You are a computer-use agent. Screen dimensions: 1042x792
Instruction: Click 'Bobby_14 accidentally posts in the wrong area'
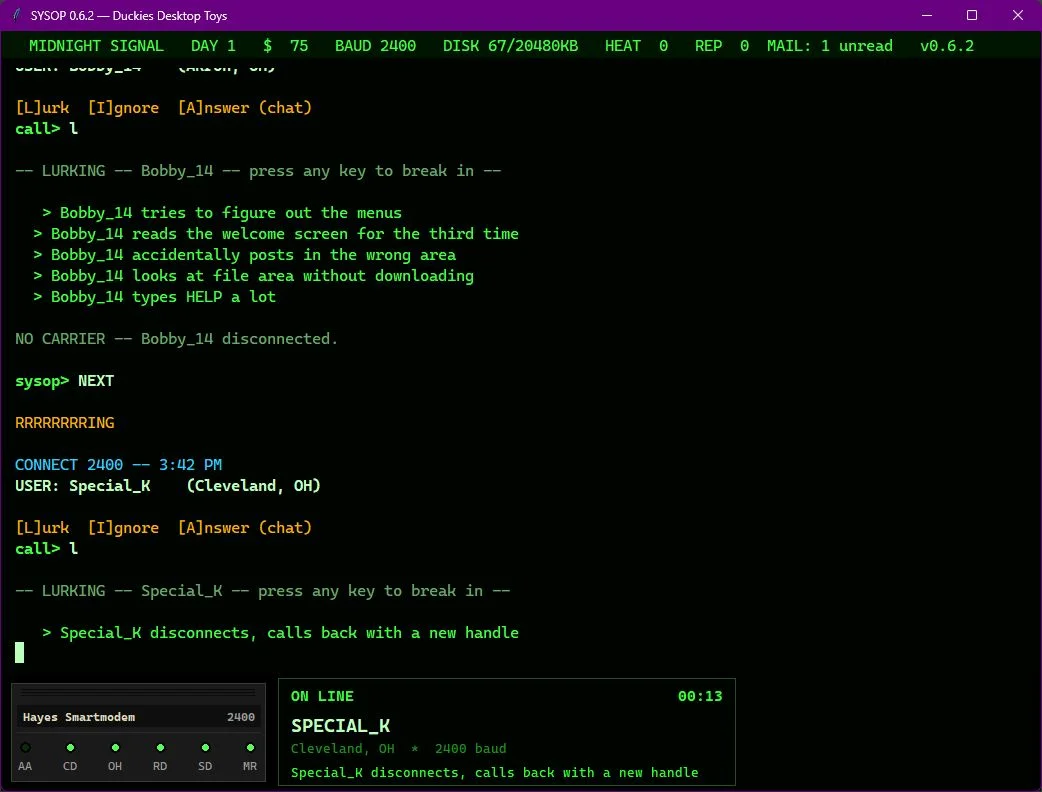[245, 255]
